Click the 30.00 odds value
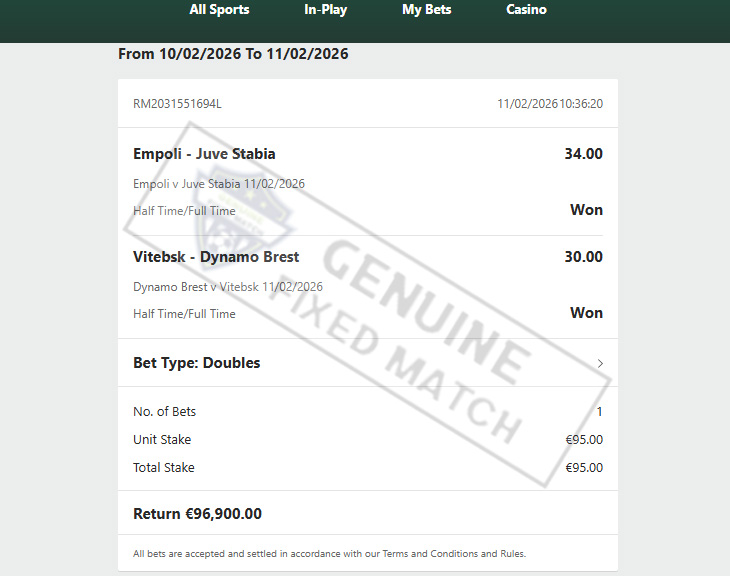Viewport: 730px width, 576px height. (583, 257)
